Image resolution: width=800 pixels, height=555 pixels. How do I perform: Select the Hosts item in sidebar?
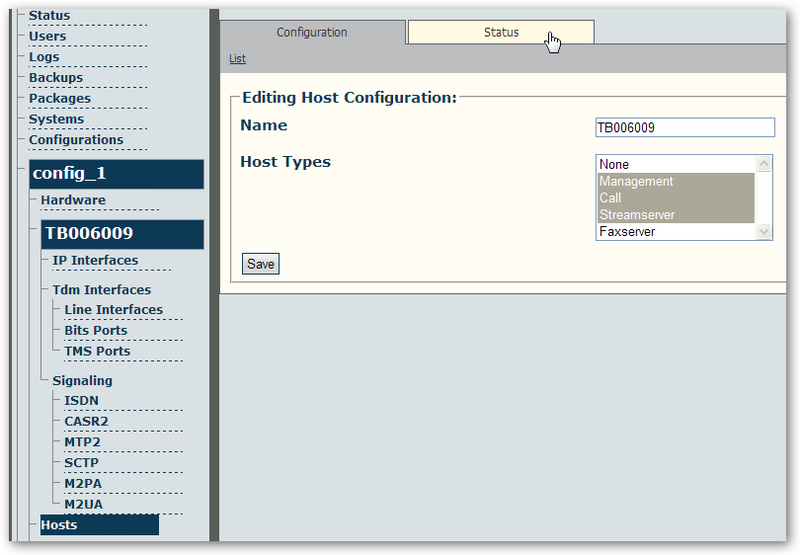[59, 525]
